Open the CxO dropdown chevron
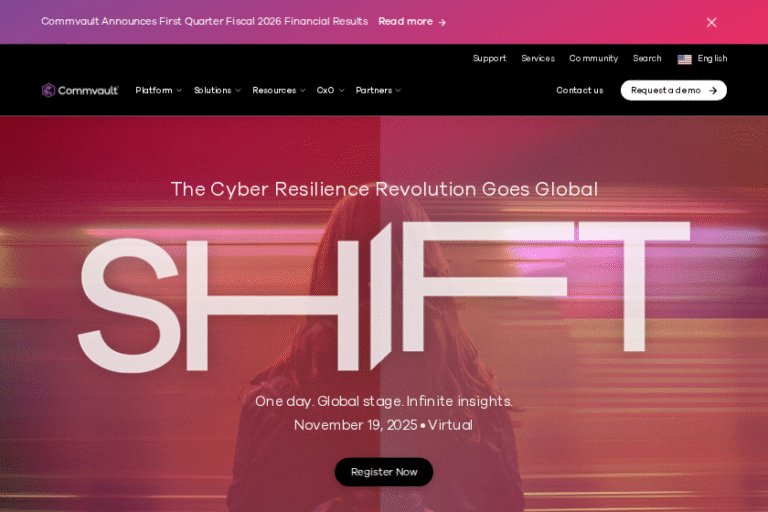This screenshot has height=512, width=768. 341,91
